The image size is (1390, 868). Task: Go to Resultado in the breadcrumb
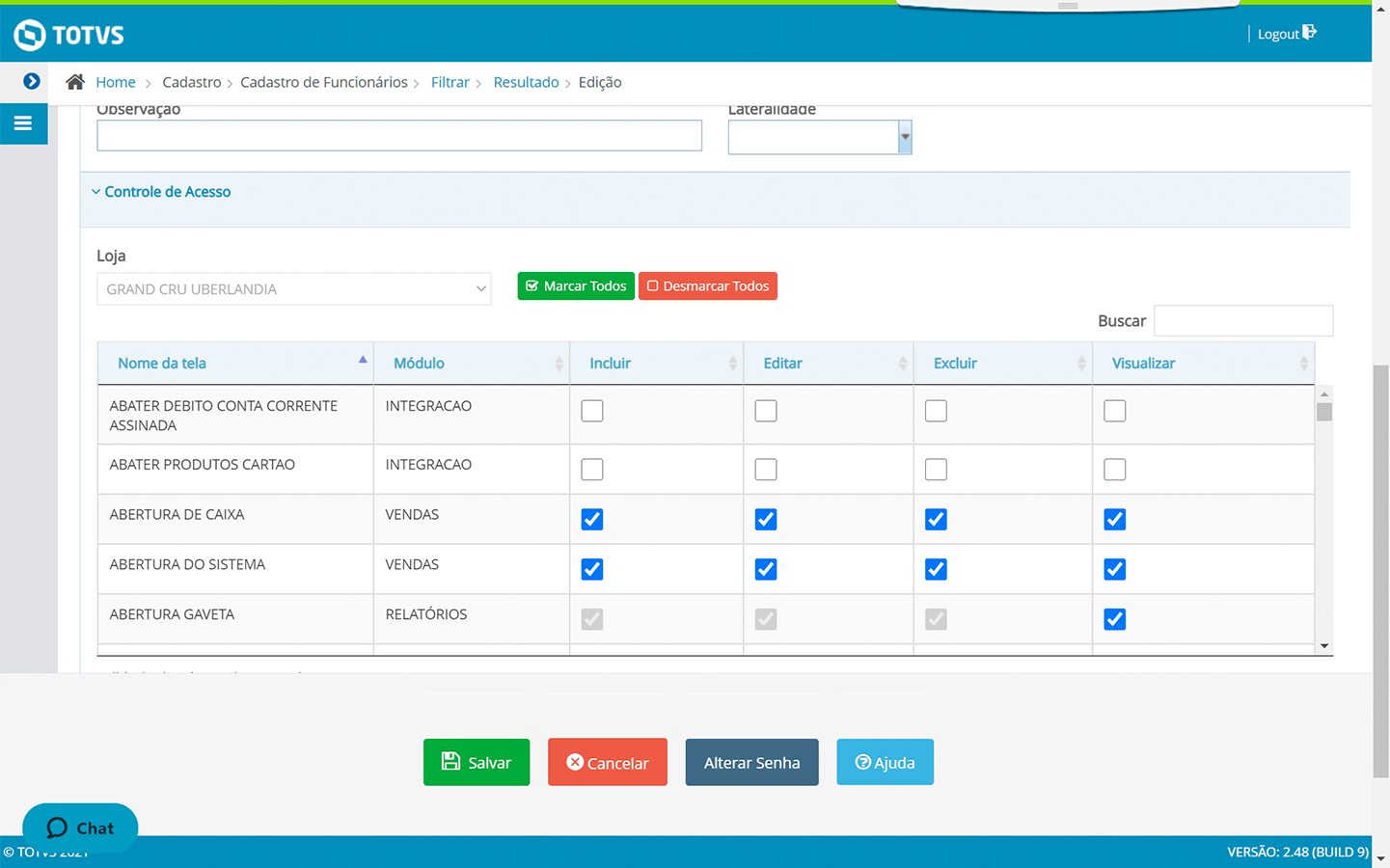526,82
